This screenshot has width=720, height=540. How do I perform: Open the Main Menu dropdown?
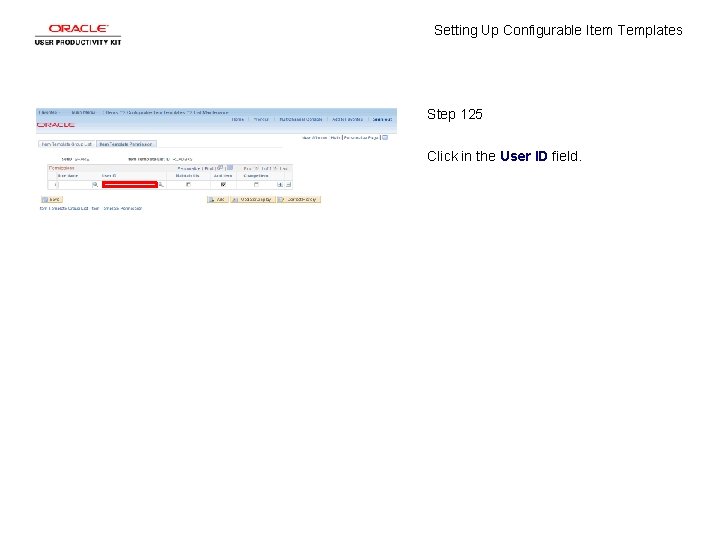(x=84, y=112)
